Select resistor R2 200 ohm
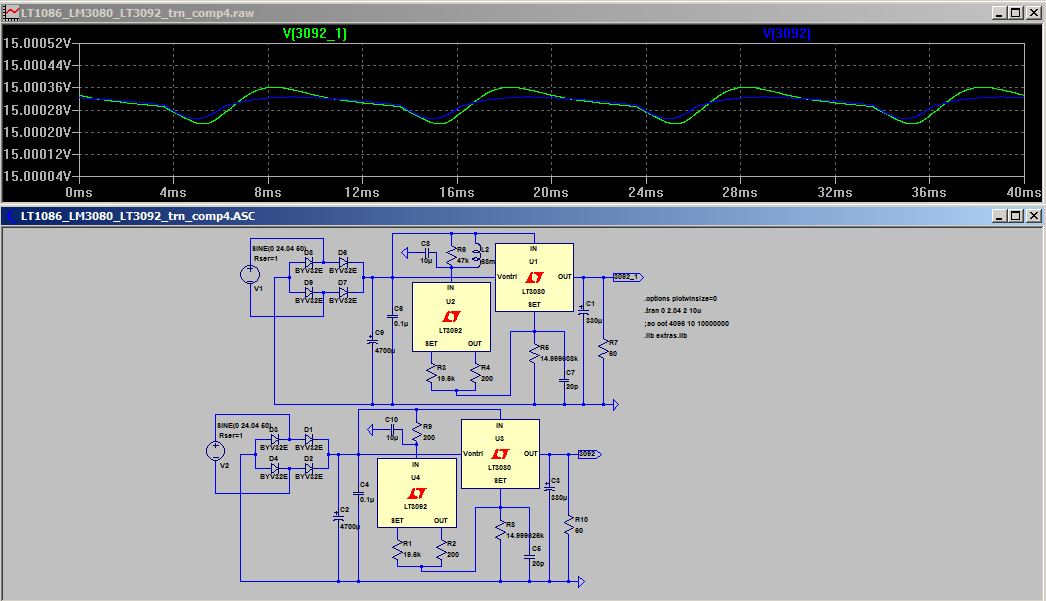Screen dimensions: 1046x601 441,550
